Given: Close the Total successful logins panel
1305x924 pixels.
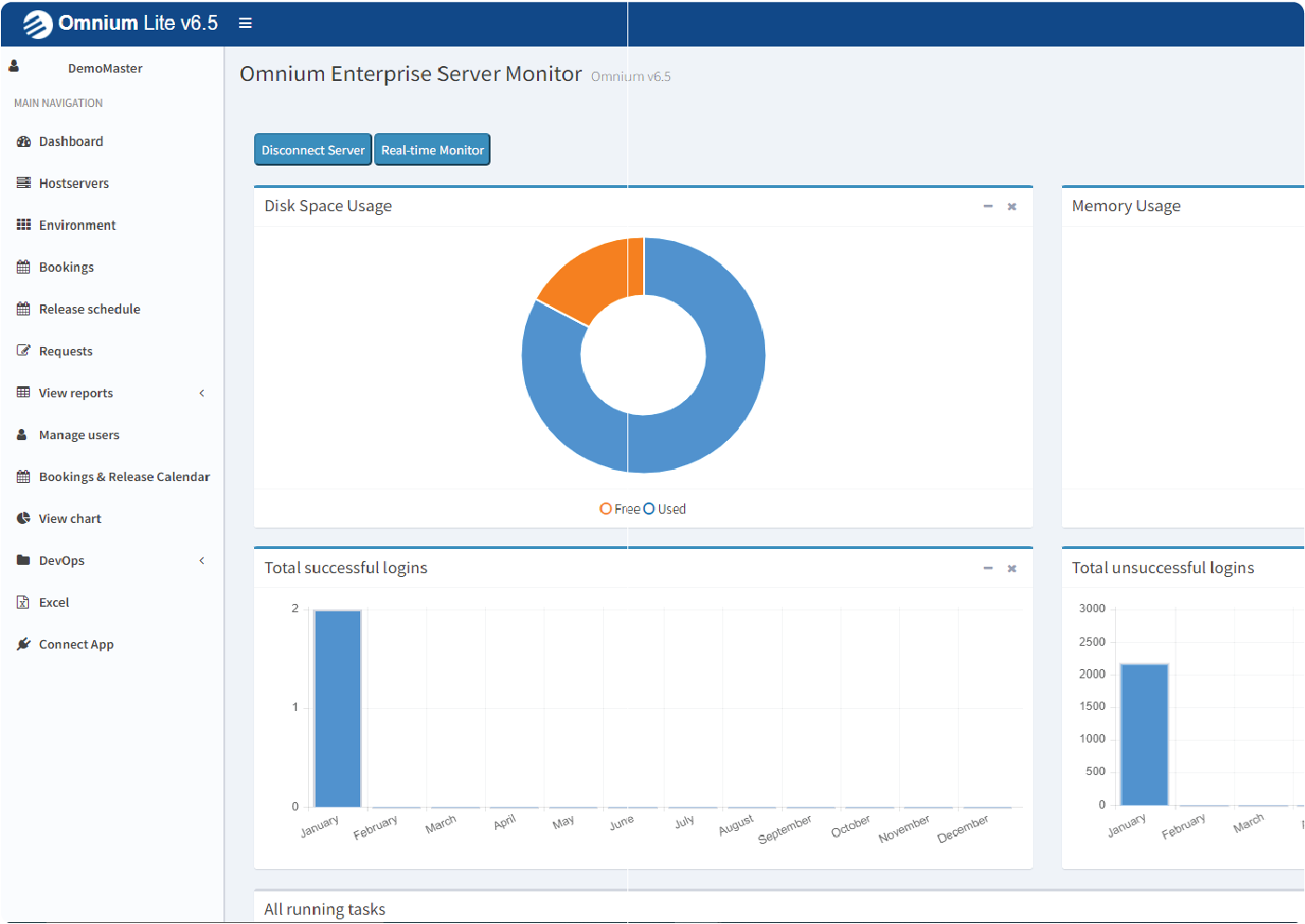Looking at the screenshot, I should pyautogui.click(x=1012, y=569).
